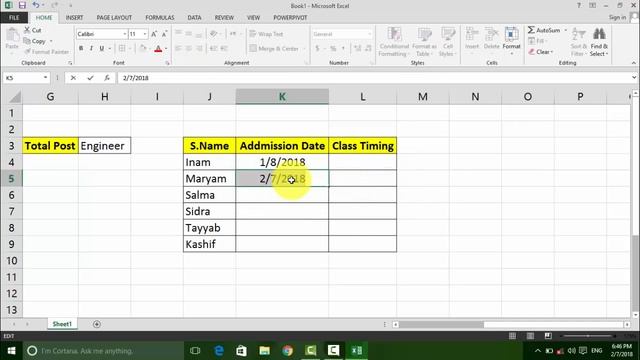Open Chrome from the taskbar
The width and height of the screenshot is (640, 360).
coord(287,351)
